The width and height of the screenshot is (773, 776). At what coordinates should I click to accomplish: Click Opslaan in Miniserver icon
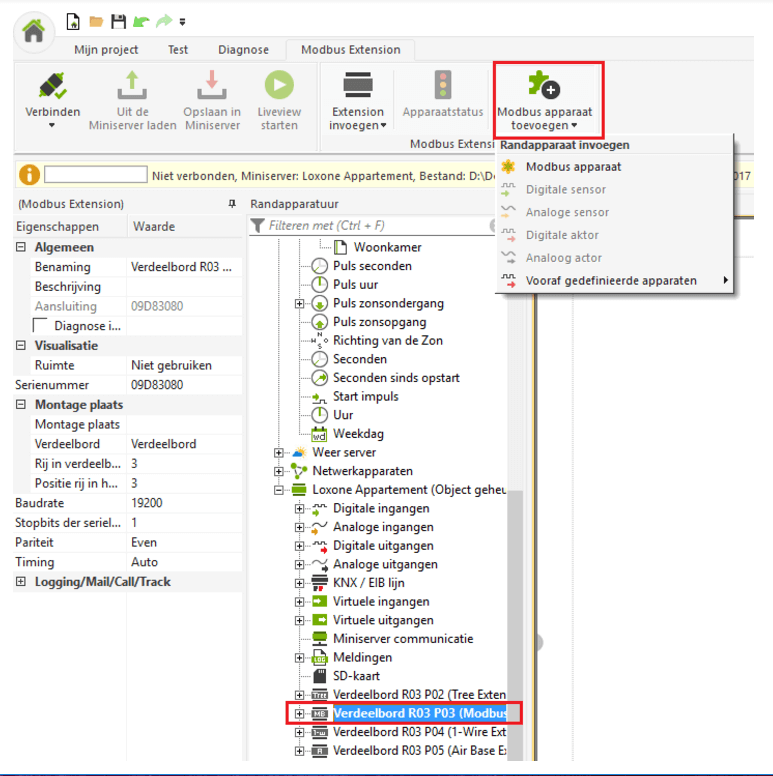point(211,86)
